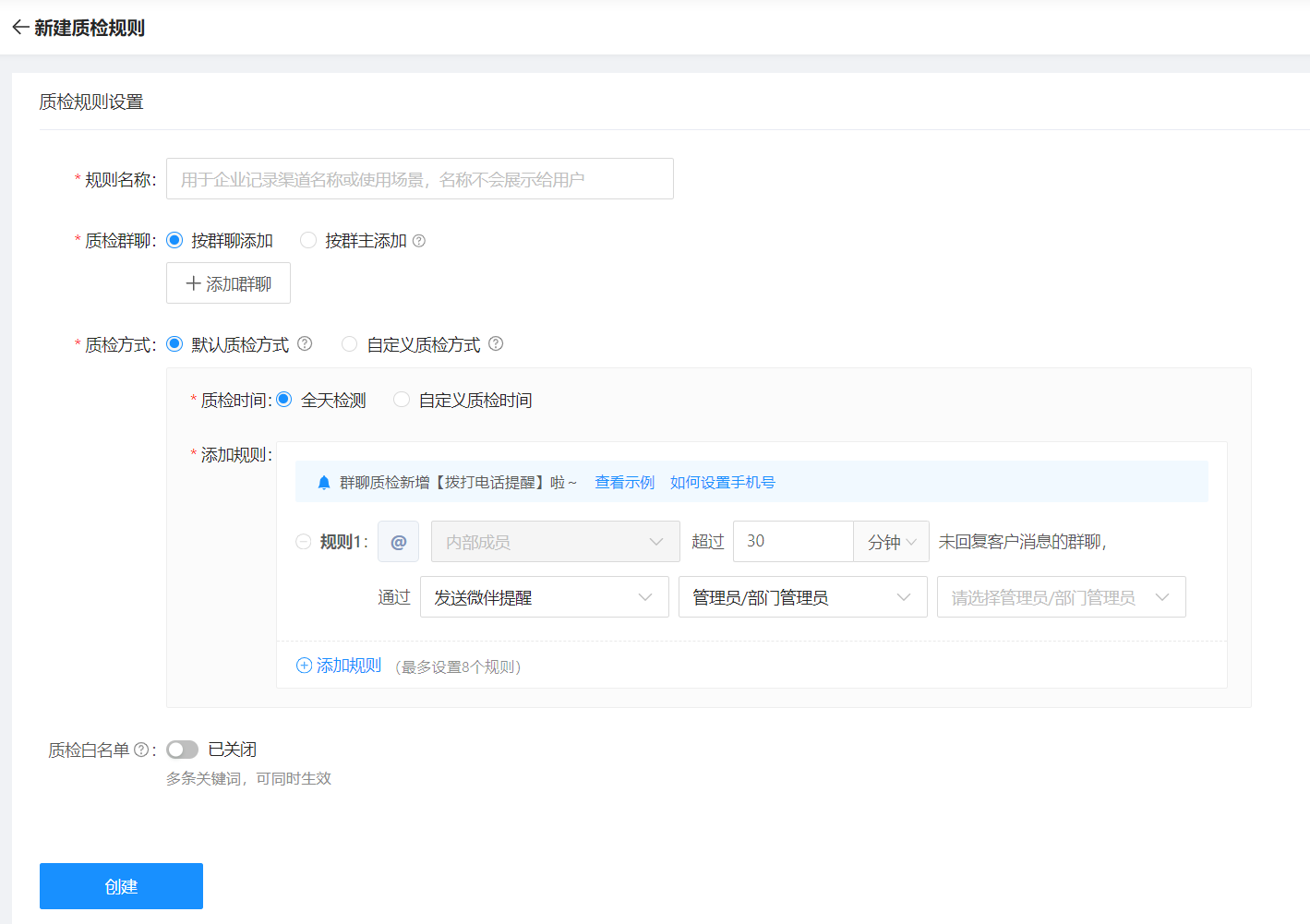This screenshot has height=924, width=1310.
Task: Click the 创建 button
Action: [x=121, y=886]
